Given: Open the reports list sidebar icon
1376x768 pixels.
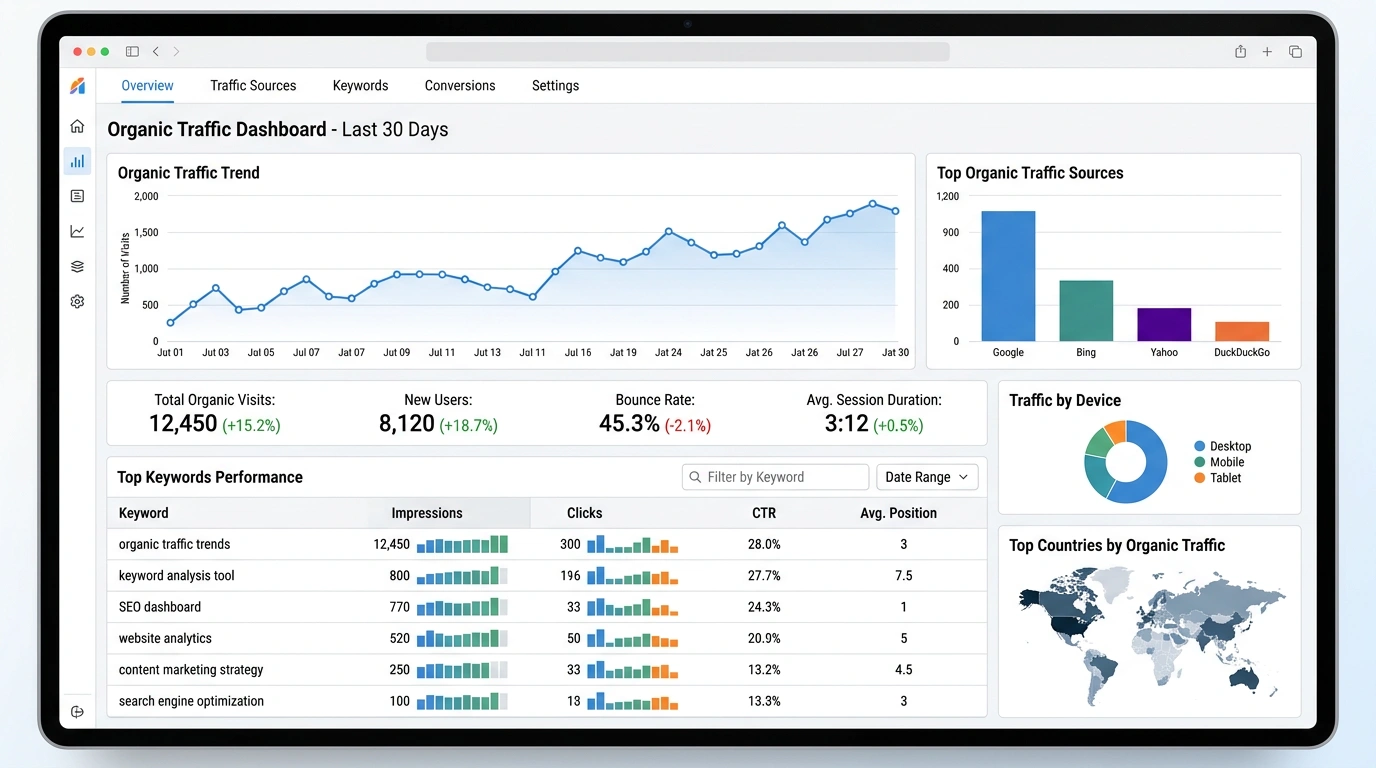Looking at the screenshot, I should (77, 196).
